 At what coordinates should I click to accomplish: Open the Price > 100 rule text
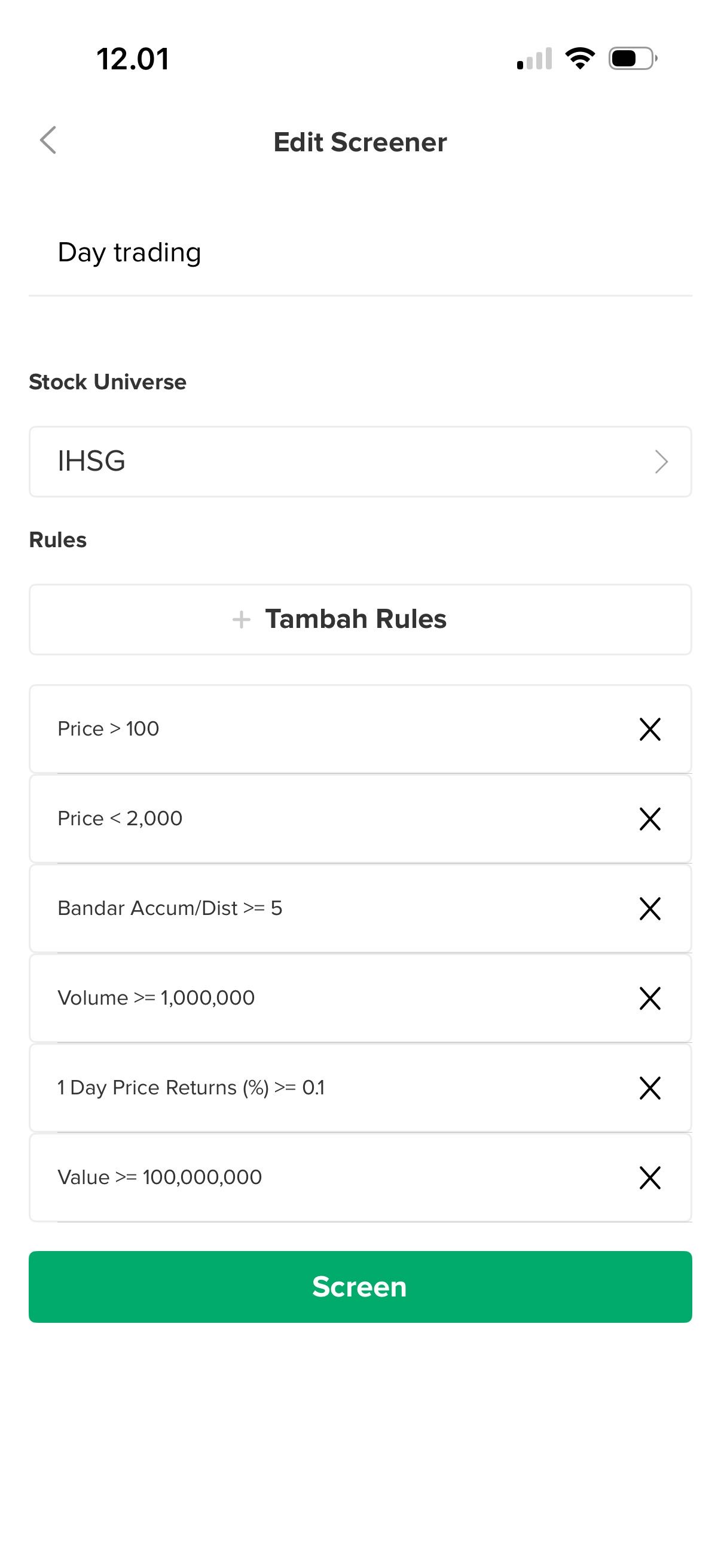[x=108, y=728]
